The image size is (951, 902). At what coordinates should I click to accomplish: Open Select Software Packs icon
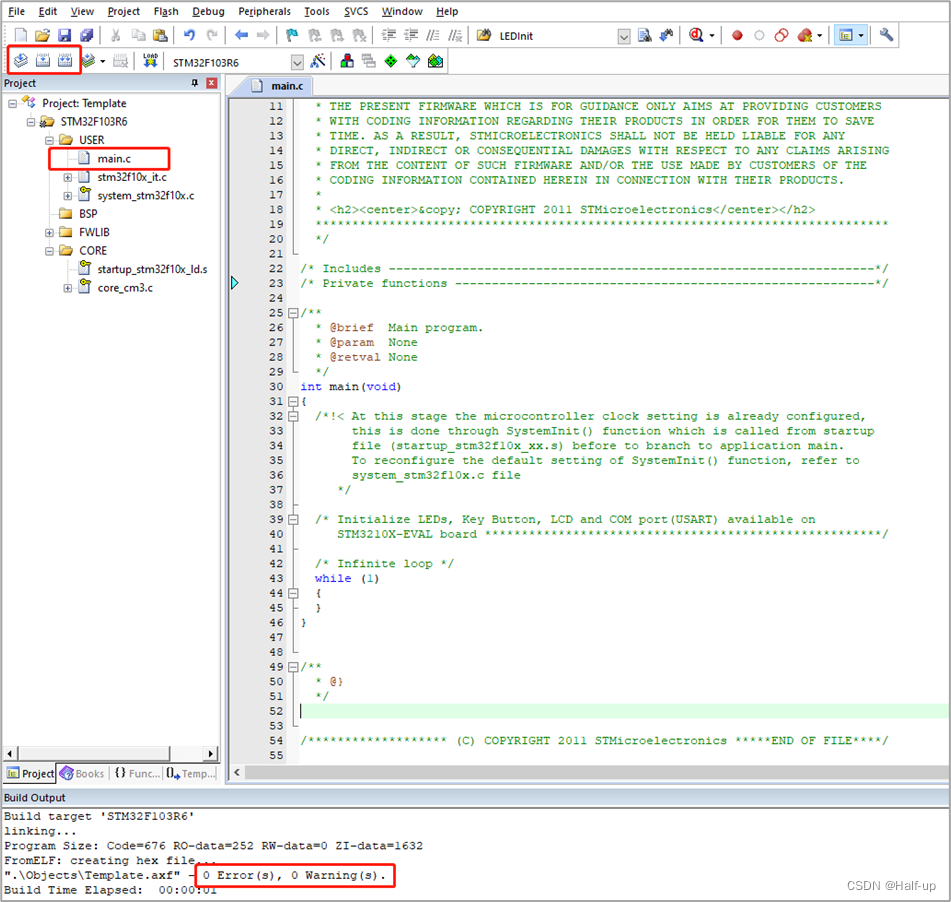(413, 61)
